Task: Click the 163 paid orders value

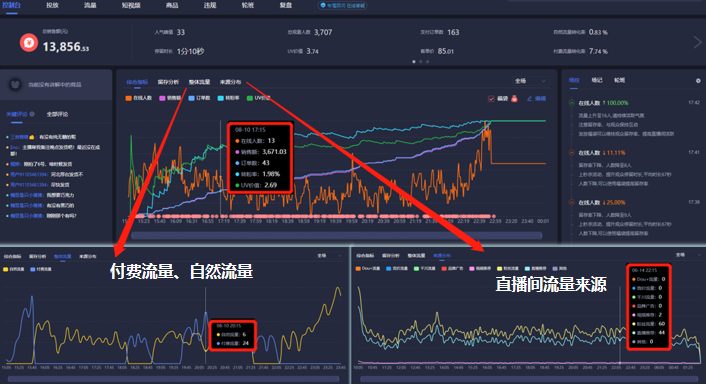Action: point(453,32)
